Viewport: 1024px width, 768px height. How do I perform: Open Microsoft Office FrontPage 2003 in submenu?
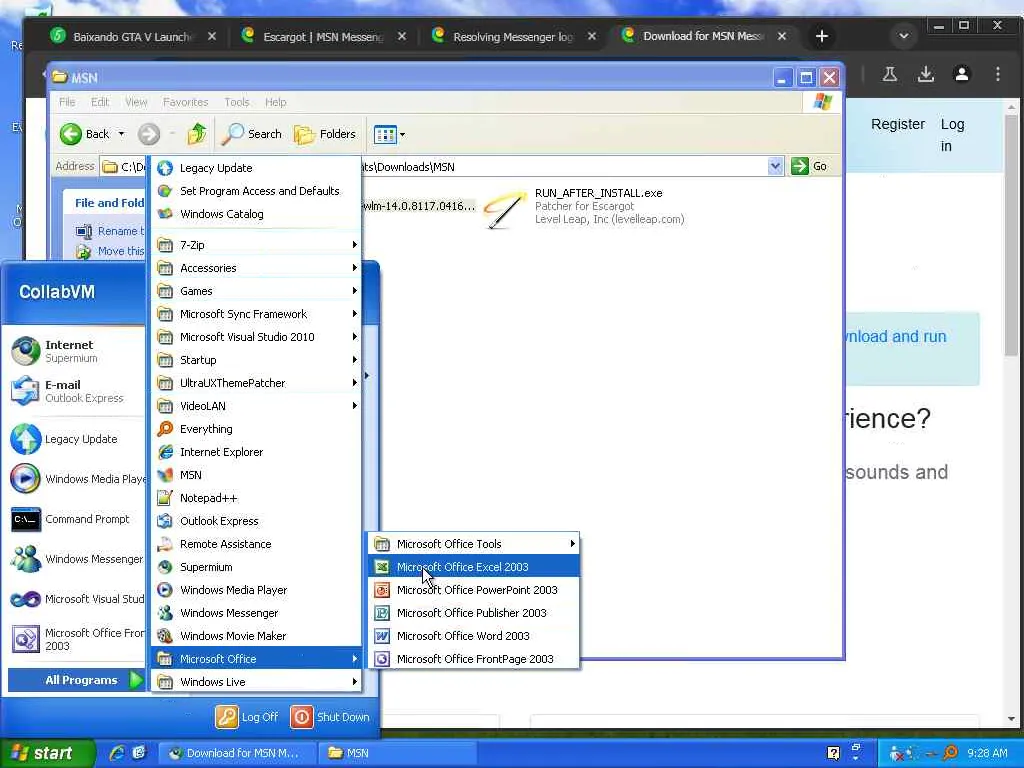[x=473, y=659]
